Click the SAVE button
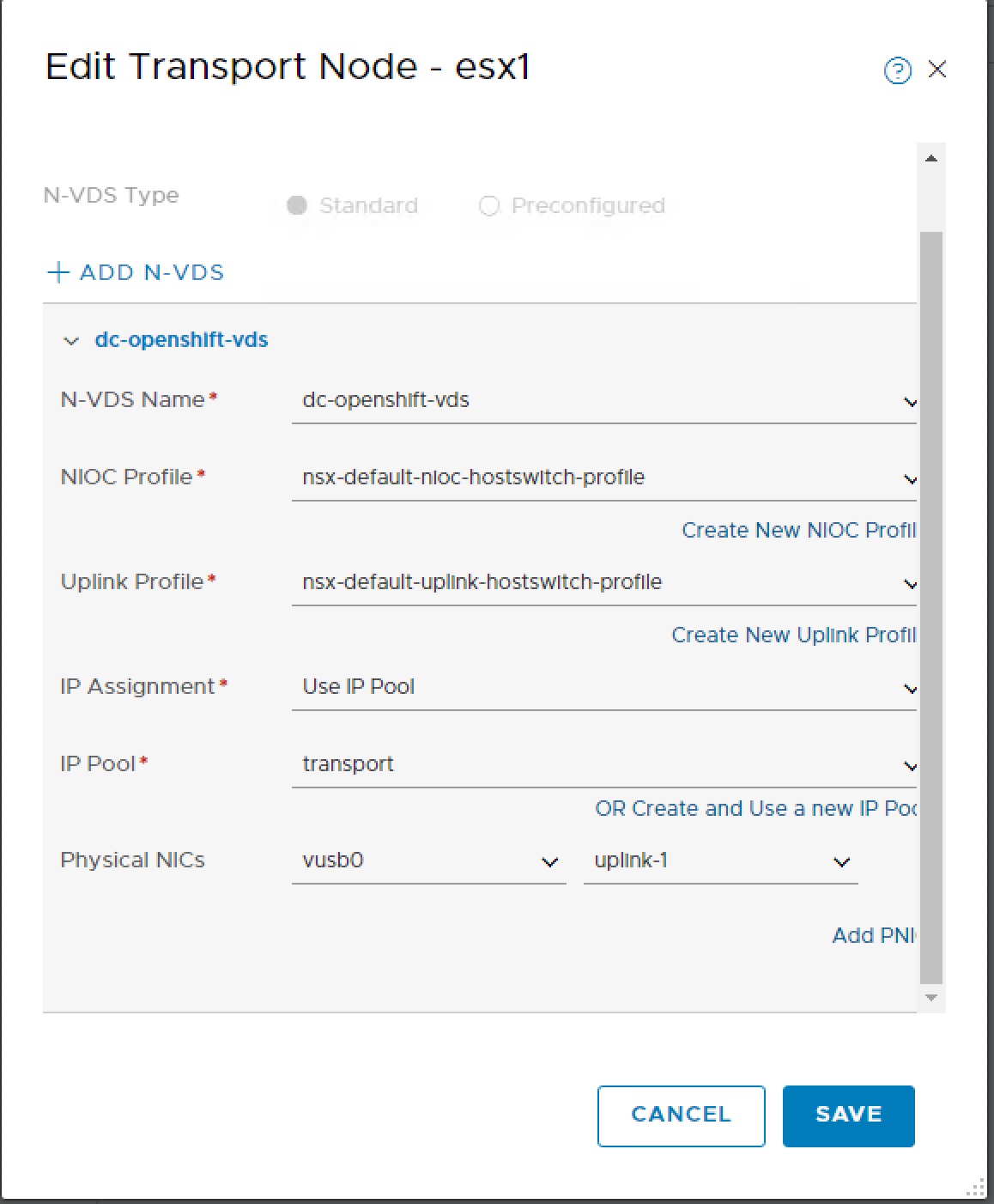The image size is (994, 1204). pos(848,1115)
